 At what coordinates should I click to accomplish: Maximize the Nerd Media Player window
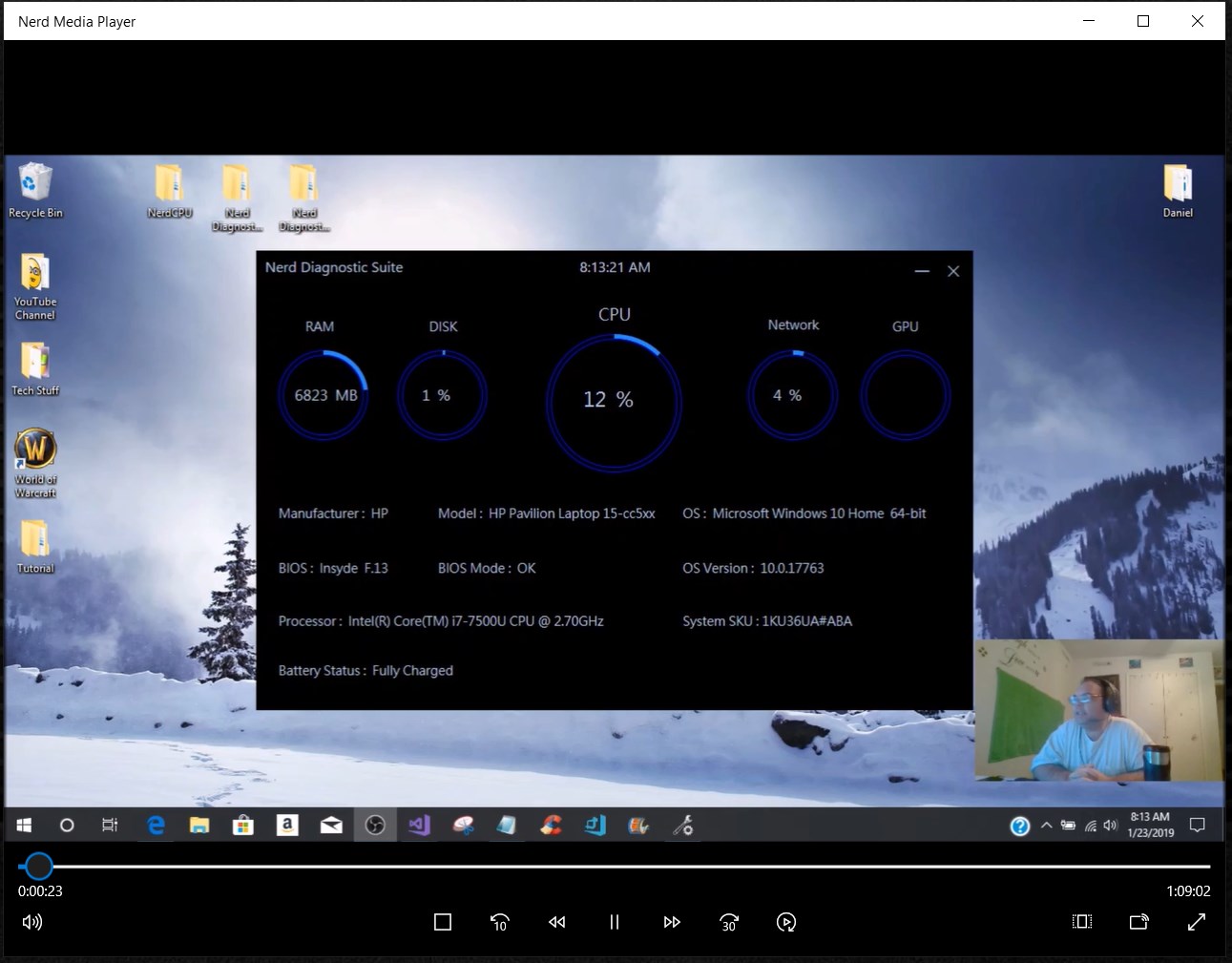point(1143,21)
